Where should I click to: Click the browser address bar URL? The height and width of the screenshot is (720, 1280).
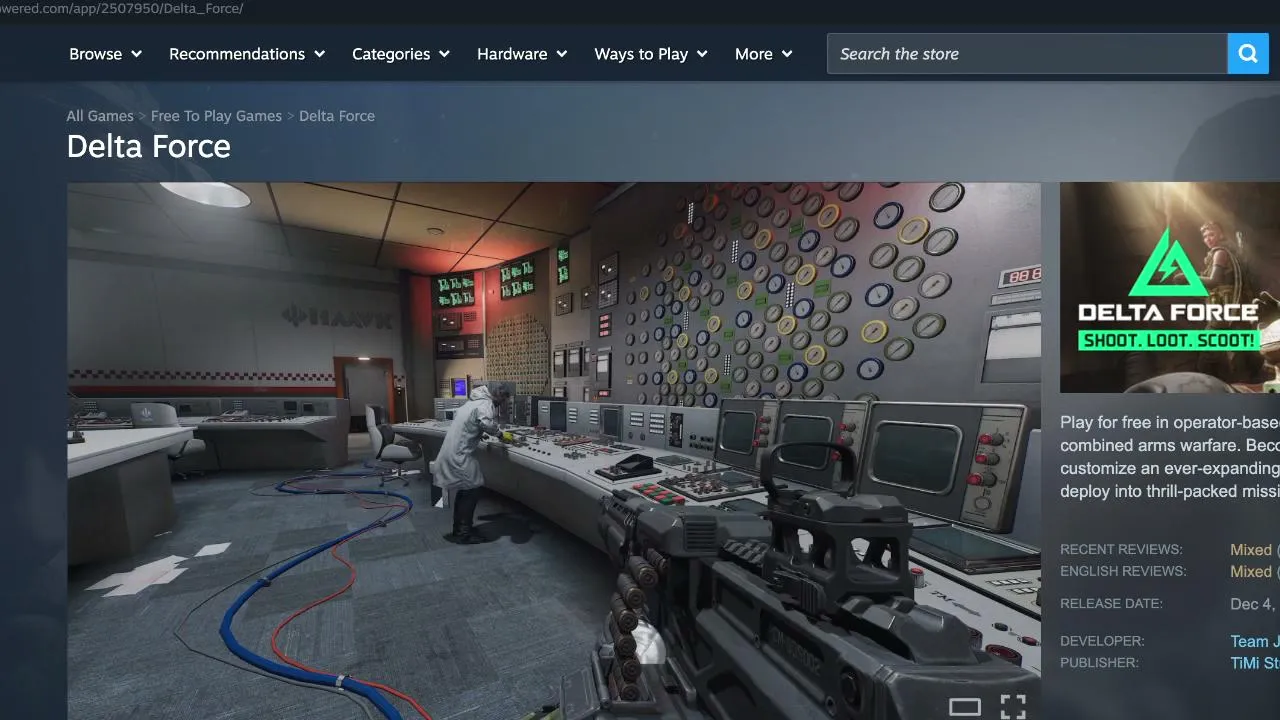click(x=122, y=9)
